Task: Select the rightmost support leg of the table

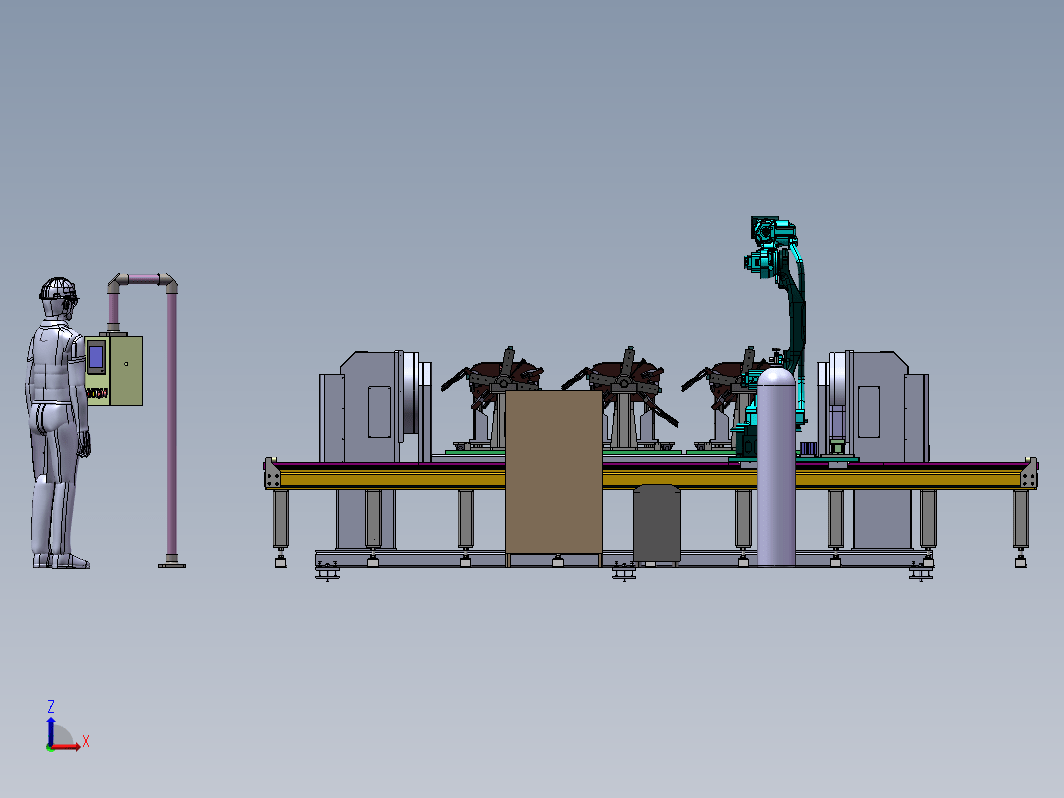Action: pos(1020,527)
